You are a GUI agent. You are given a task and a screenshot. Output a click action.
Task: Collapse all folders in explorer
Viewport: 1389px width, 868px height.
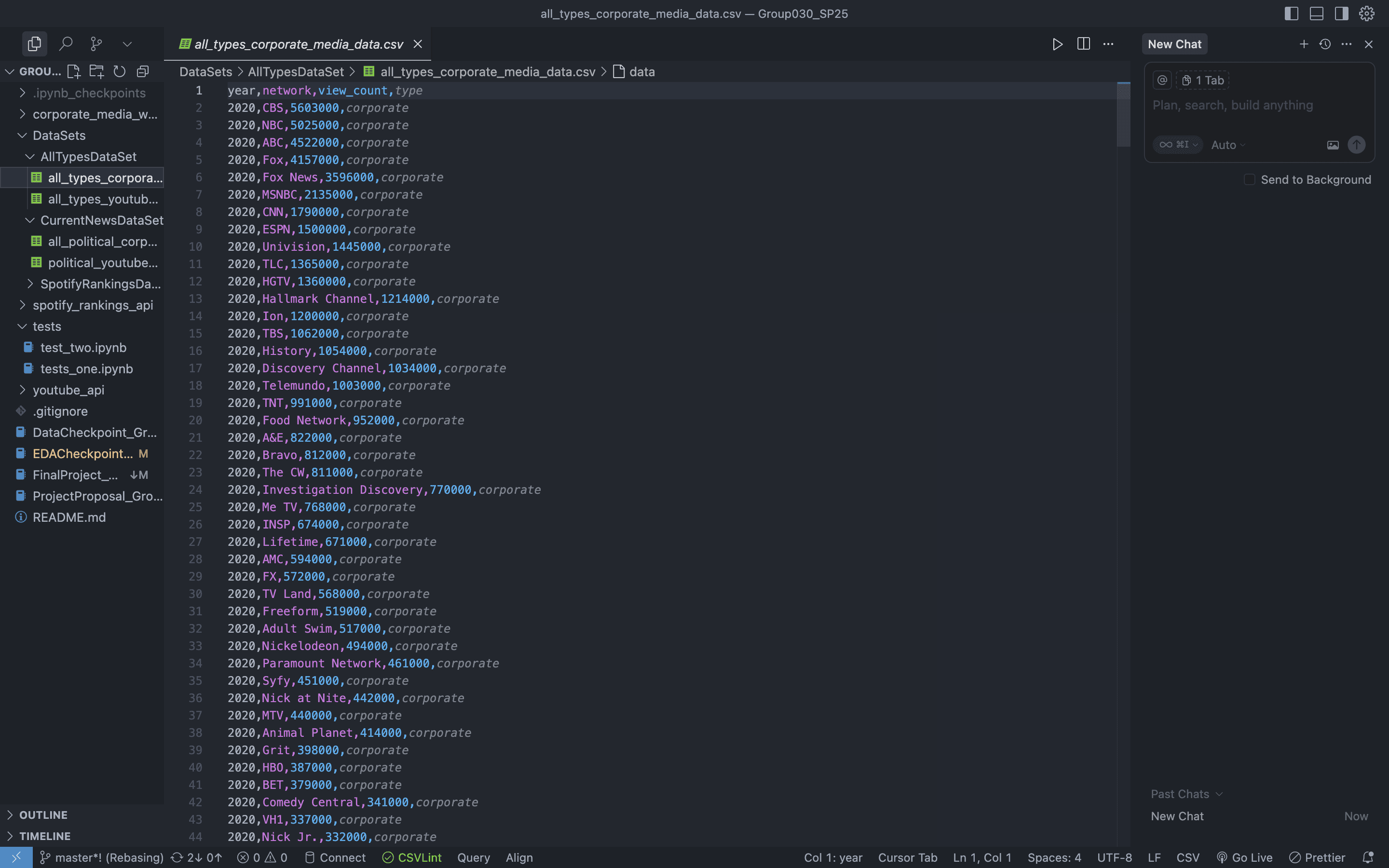(x=142, y=71)
